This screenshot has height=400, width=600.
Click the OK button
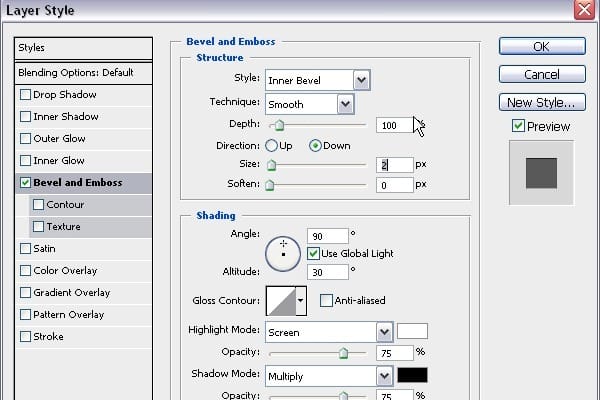point(542,46)
